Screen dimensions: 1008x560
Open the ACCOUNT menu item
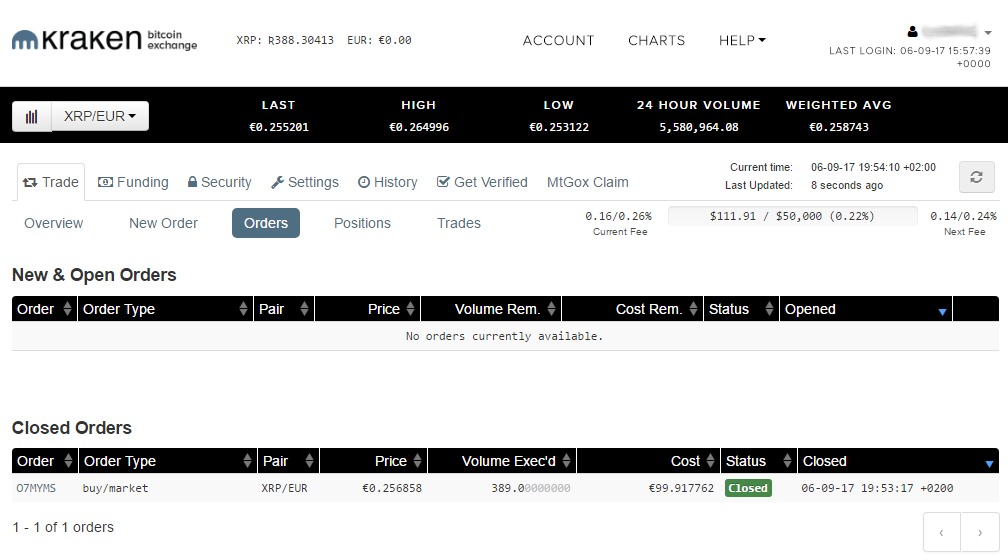click(x=558, y=41)
